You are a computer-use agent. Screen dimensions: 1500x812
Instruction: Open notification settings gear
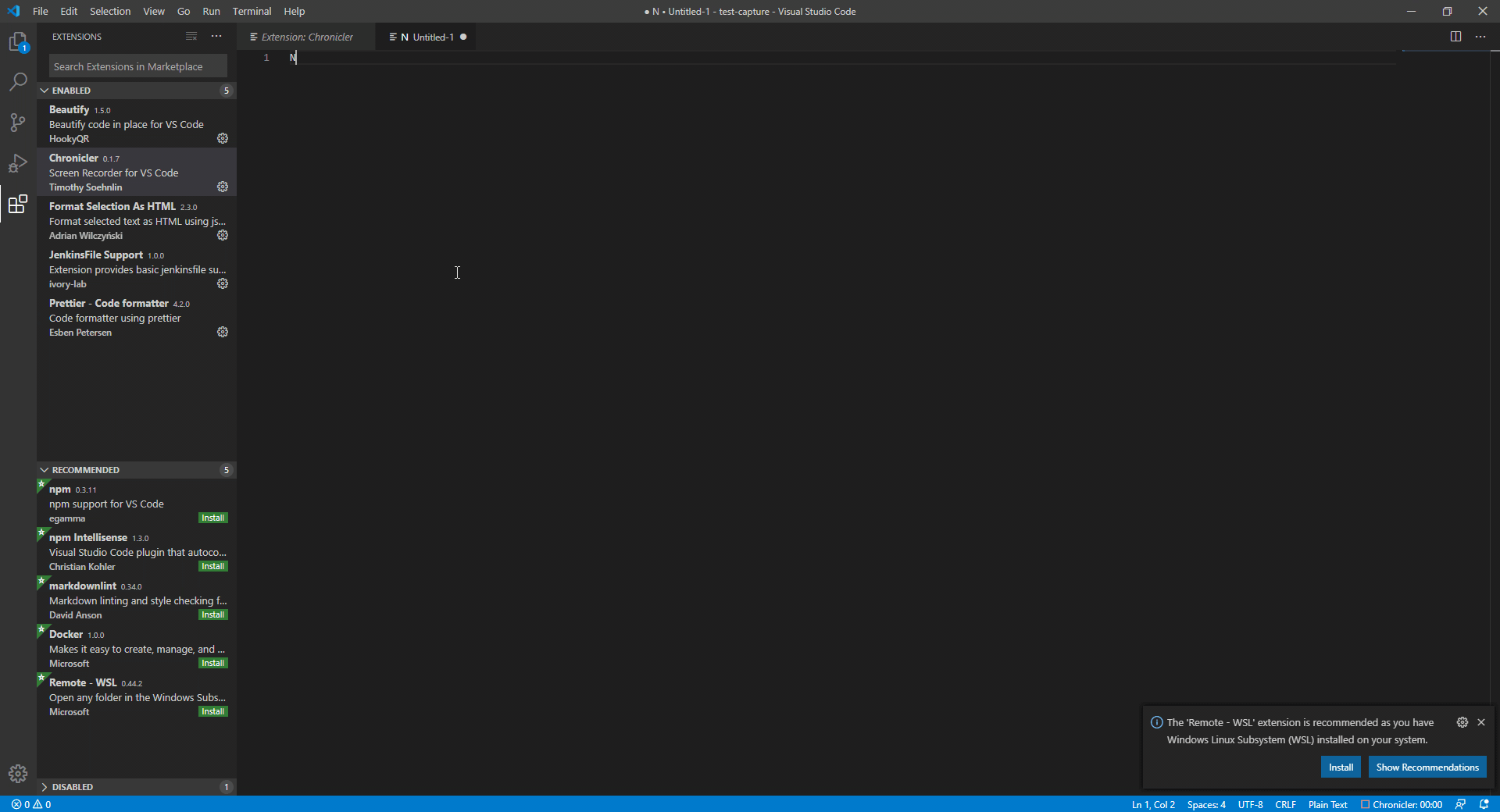click(1462, 722)
